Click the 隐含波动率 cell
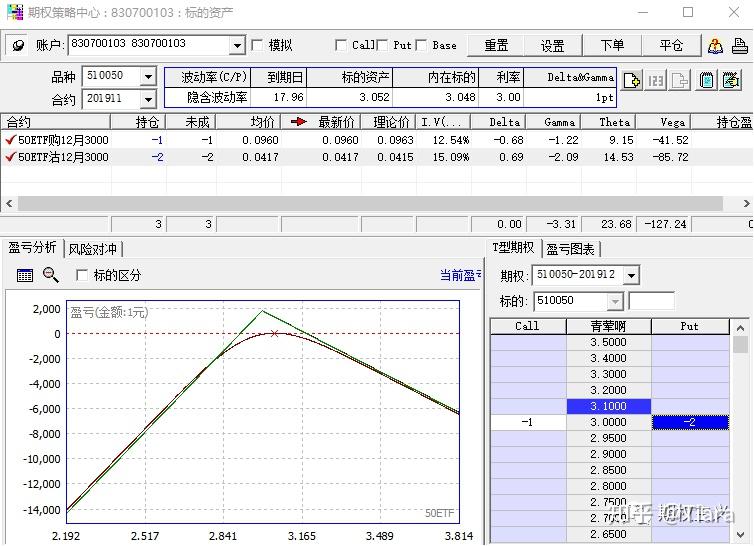 coord(208,97)
